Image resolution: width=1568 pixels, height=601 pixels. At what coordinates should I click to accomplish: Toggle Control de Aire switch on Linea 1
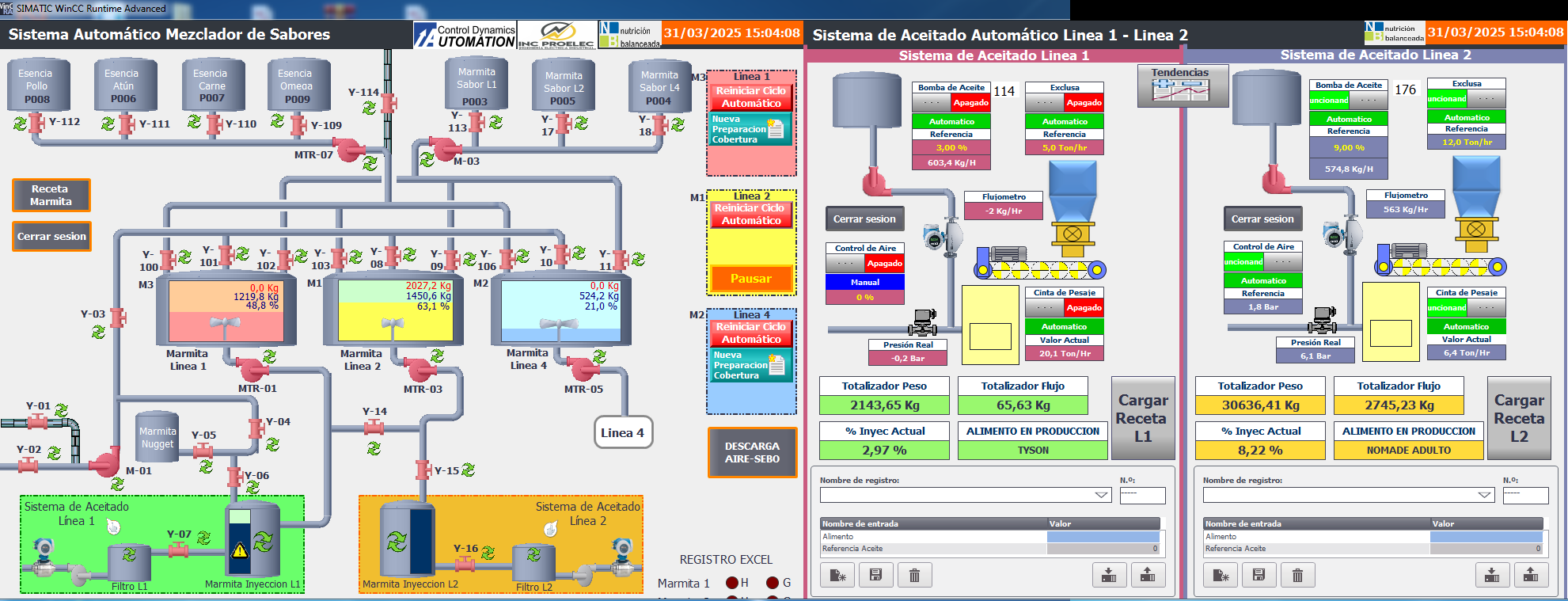(865, 264)
